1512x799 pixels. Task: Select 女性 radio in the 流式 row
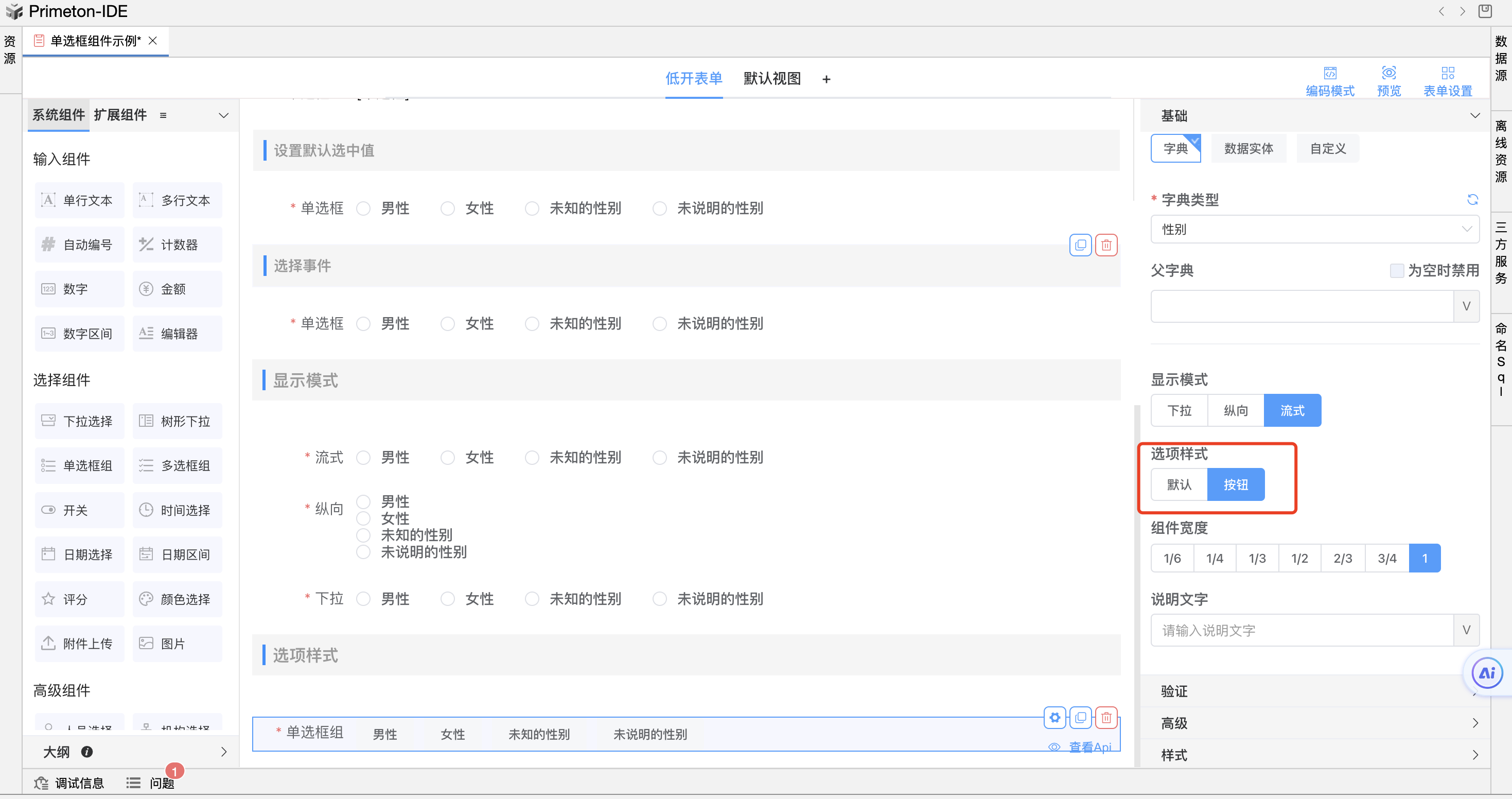coord(448,457)
